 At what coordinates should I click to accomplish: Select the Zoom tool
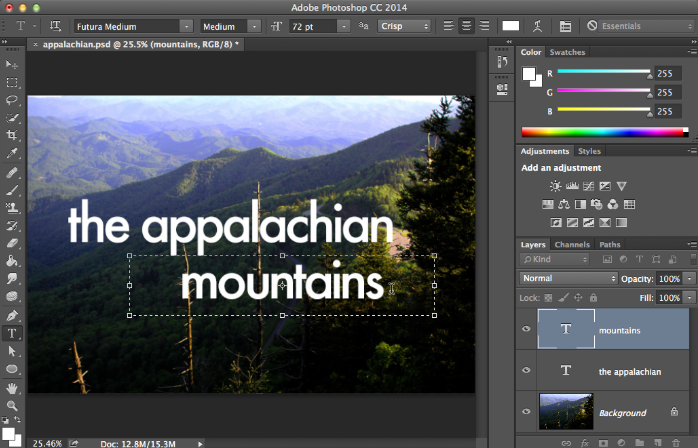coord(12,406)
